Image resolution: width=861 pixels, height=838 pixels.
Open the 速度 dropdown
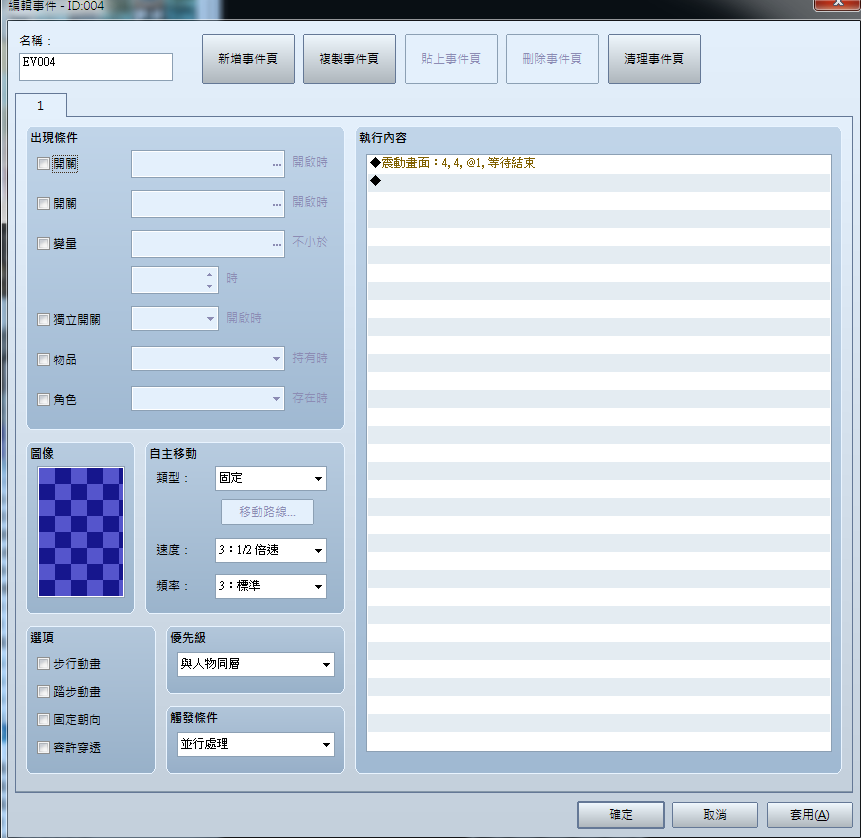pos(271,550)
